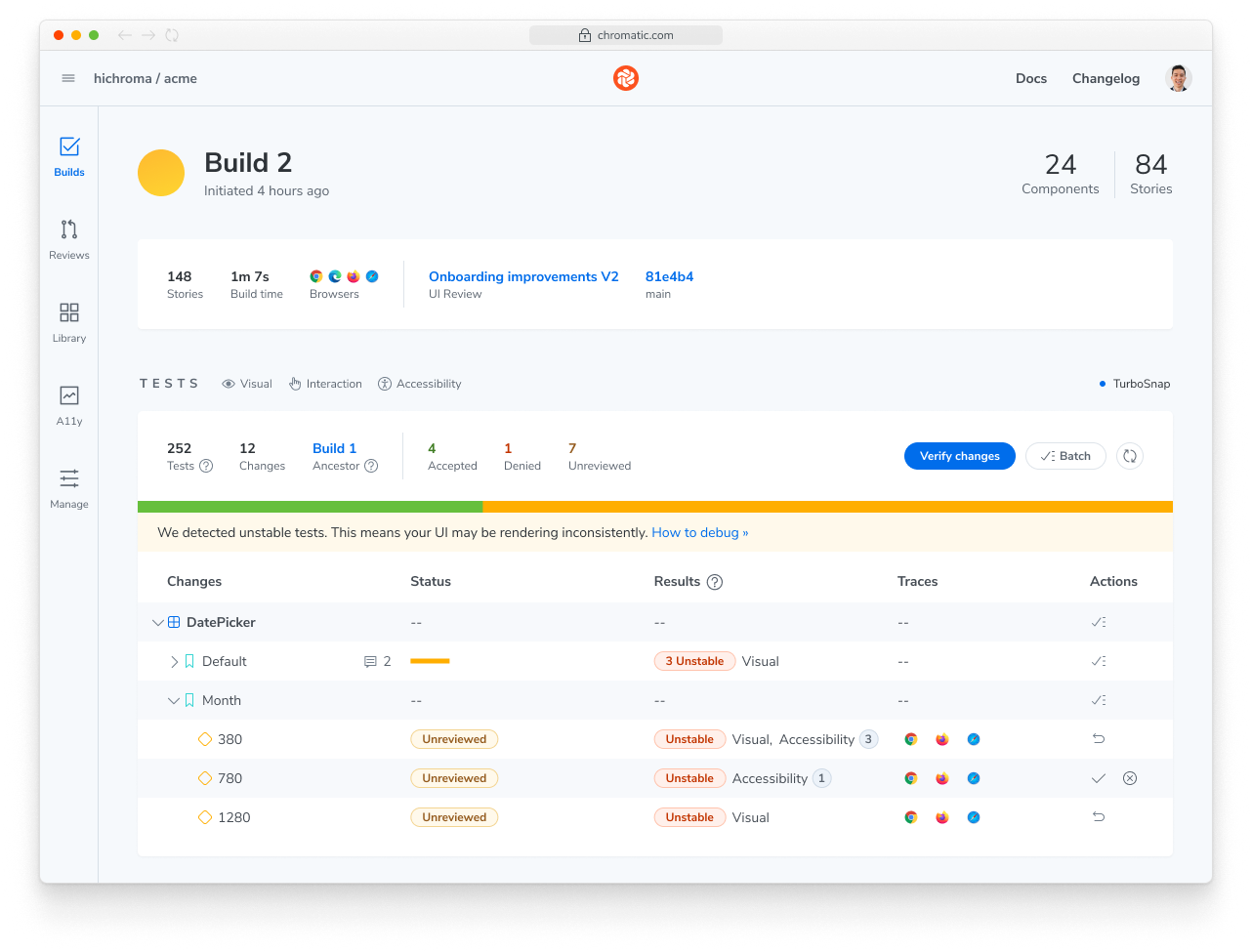This screenshot has height=952, width=1252.
Task: Open the Changelog page
Action: [x=1106, y=78]
